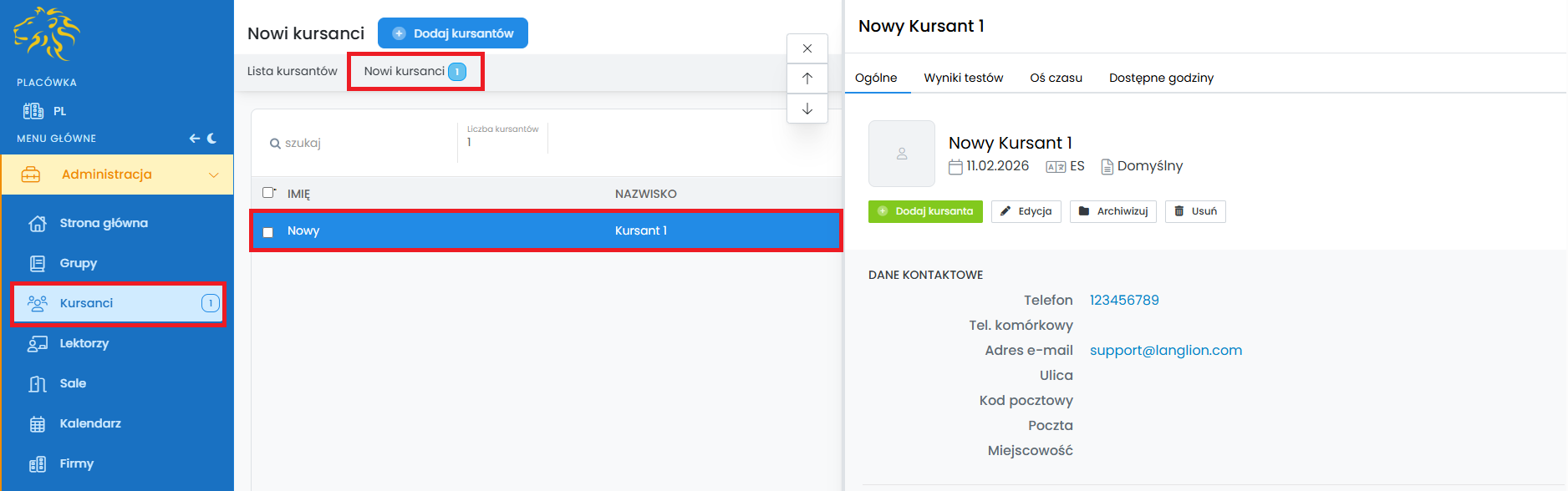The width and height of the screenshot is (1568, 491).
Task: Open the PL facility building icon
Action: tap(33, 111)
